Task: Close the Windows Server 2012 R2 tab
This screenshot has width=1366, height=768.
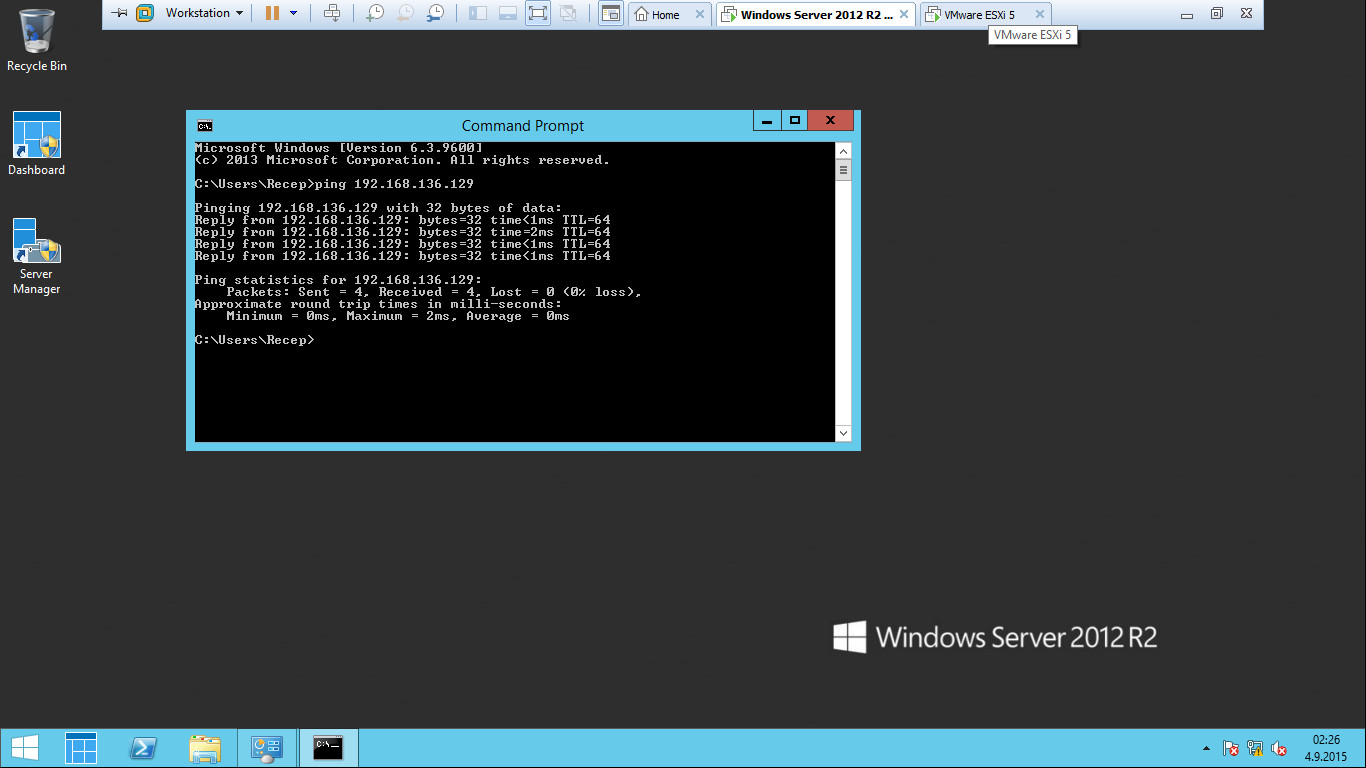Action: pyautogui.click(x=904, y=14)
